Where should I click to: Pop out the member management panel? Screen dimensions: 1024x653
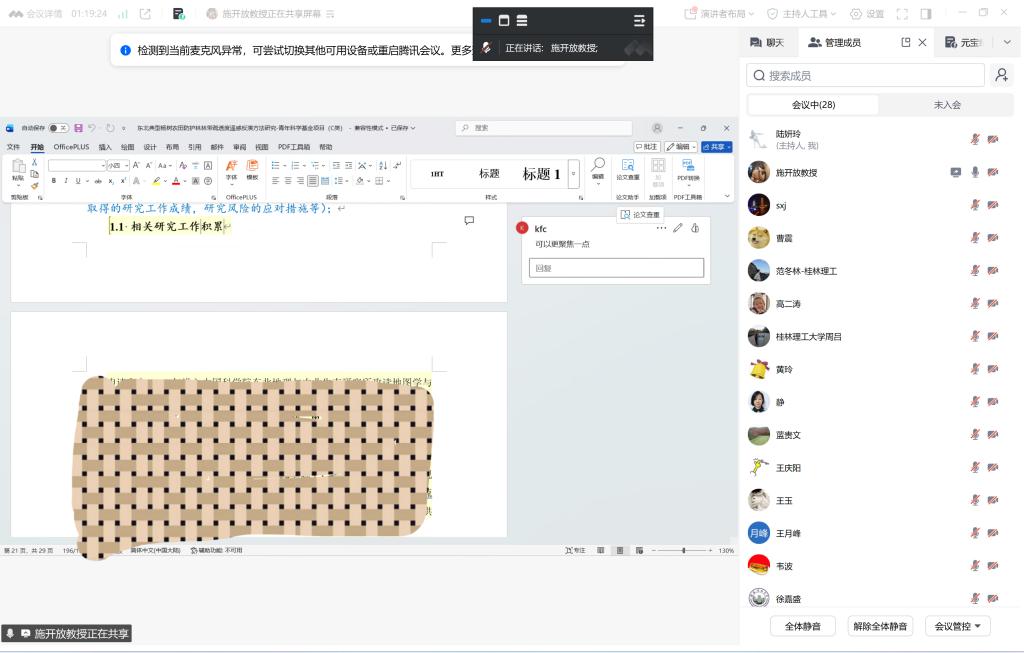(905, 42)
